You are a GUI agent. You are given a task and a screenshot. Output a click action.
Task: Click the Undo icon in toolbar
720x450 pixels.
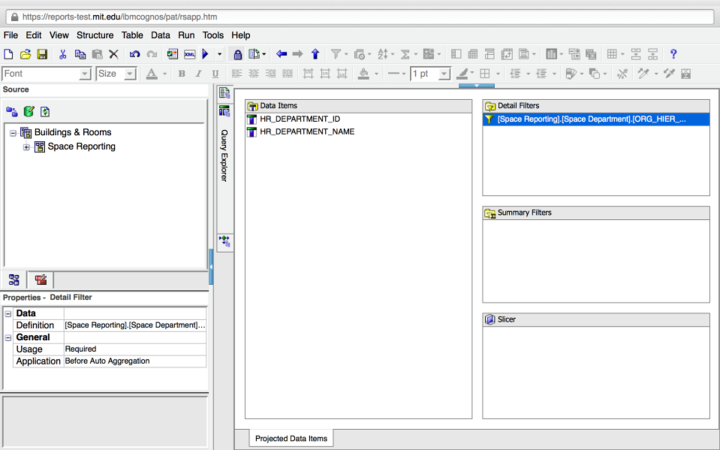(x=135, y=54)
